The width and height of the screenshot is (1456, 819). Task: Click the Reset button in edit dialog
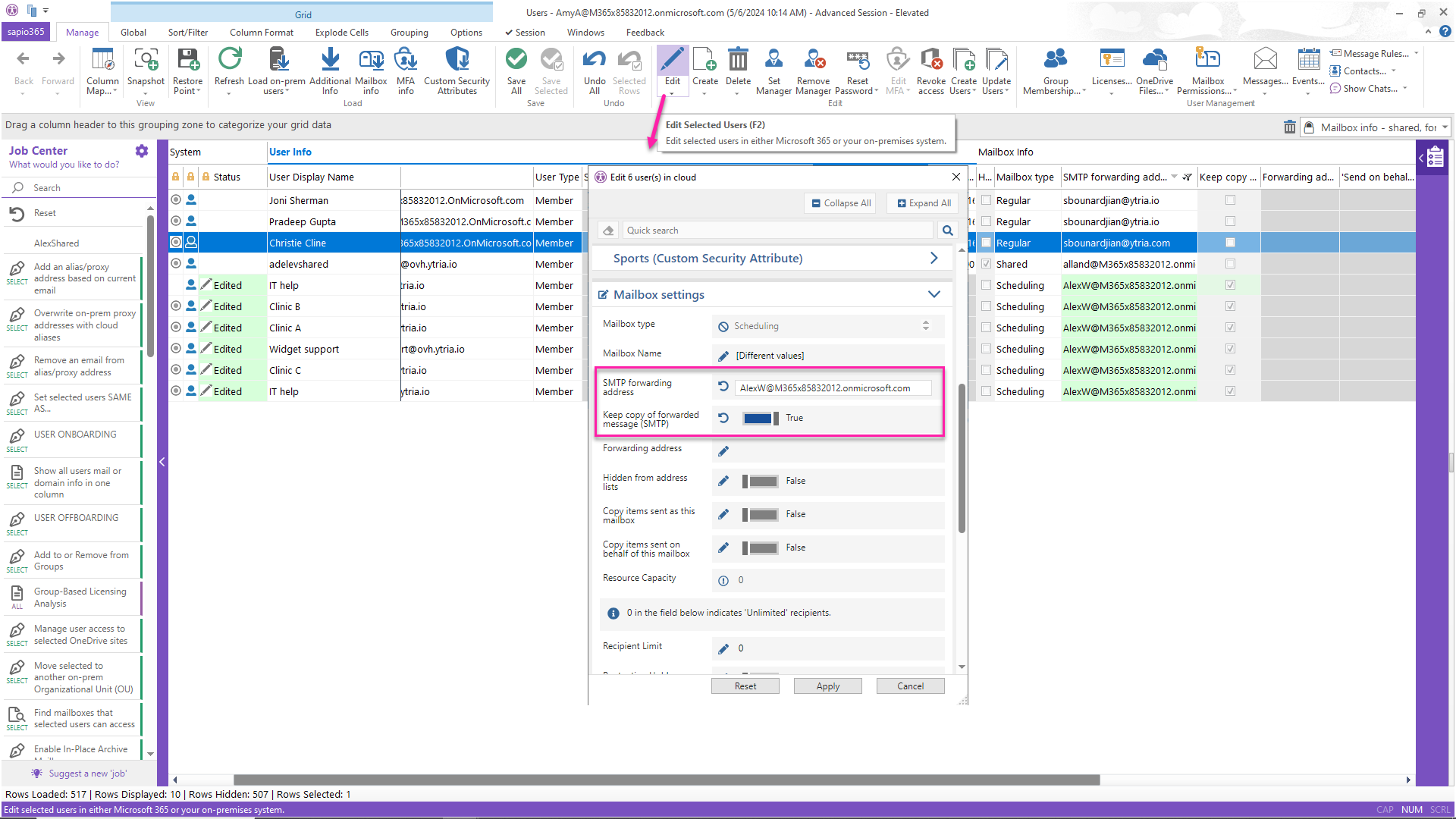pos(745,686)
